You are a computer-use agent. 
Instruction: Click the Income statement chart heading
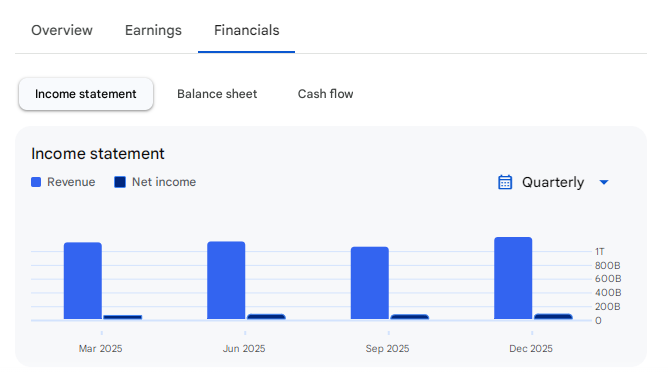click(98, 153)
